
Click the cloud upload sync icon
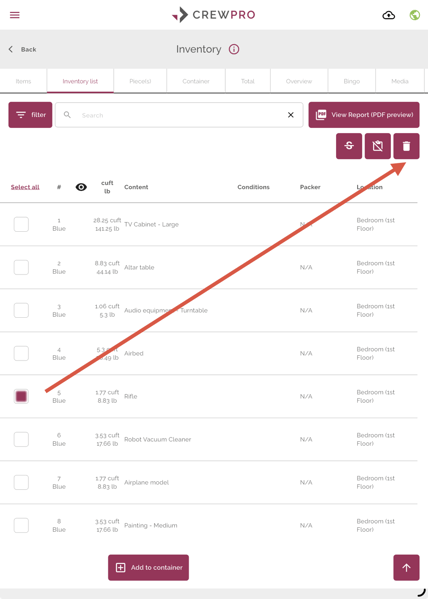tap(389, 15)
